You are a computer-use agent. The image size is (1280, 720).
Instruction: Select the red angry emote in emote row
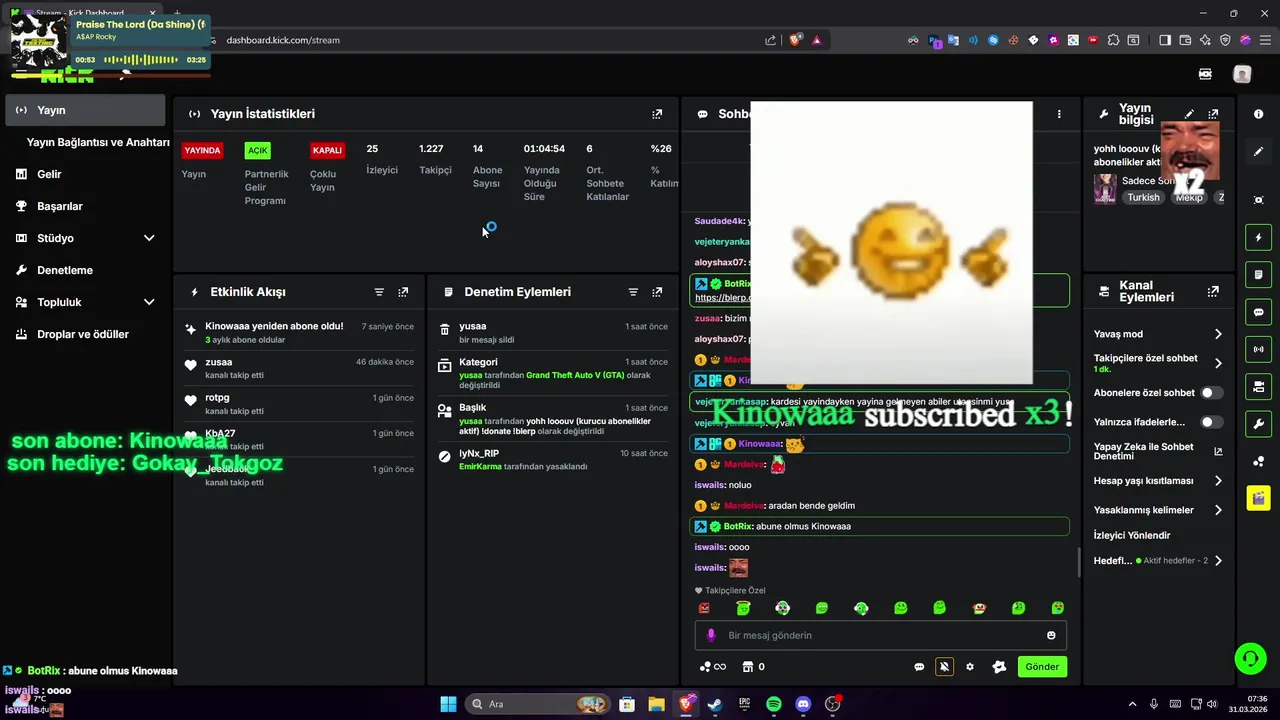point(704,608)
